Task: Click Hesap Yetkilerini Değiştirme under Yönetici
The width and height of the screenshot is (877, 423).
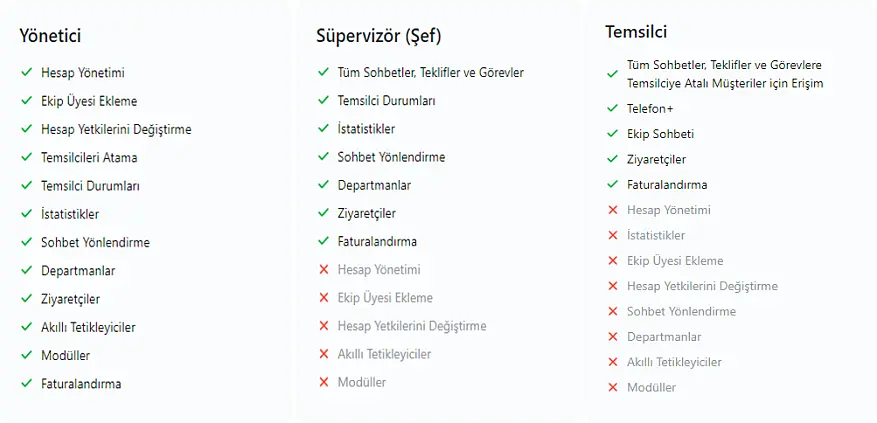Action: 116,129
